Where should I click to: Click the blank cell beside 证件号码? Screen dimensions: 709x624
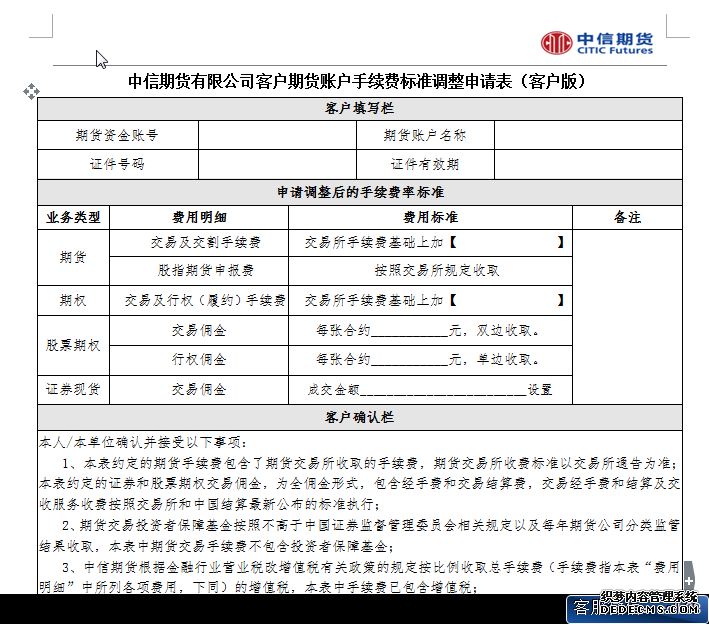tap(277, 164)
